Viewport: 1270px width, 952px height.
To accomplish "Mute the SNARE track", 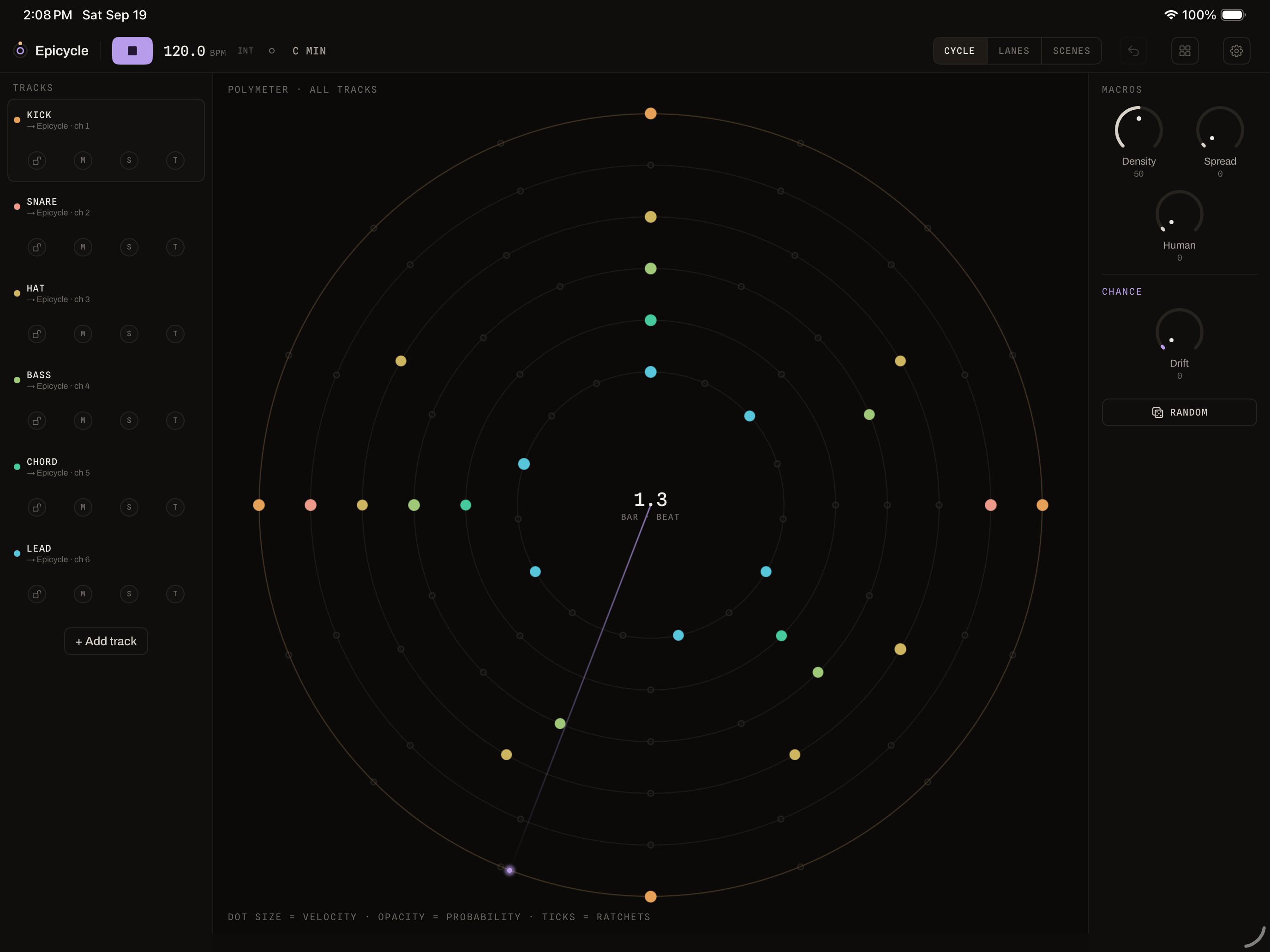I will point(83,247).
